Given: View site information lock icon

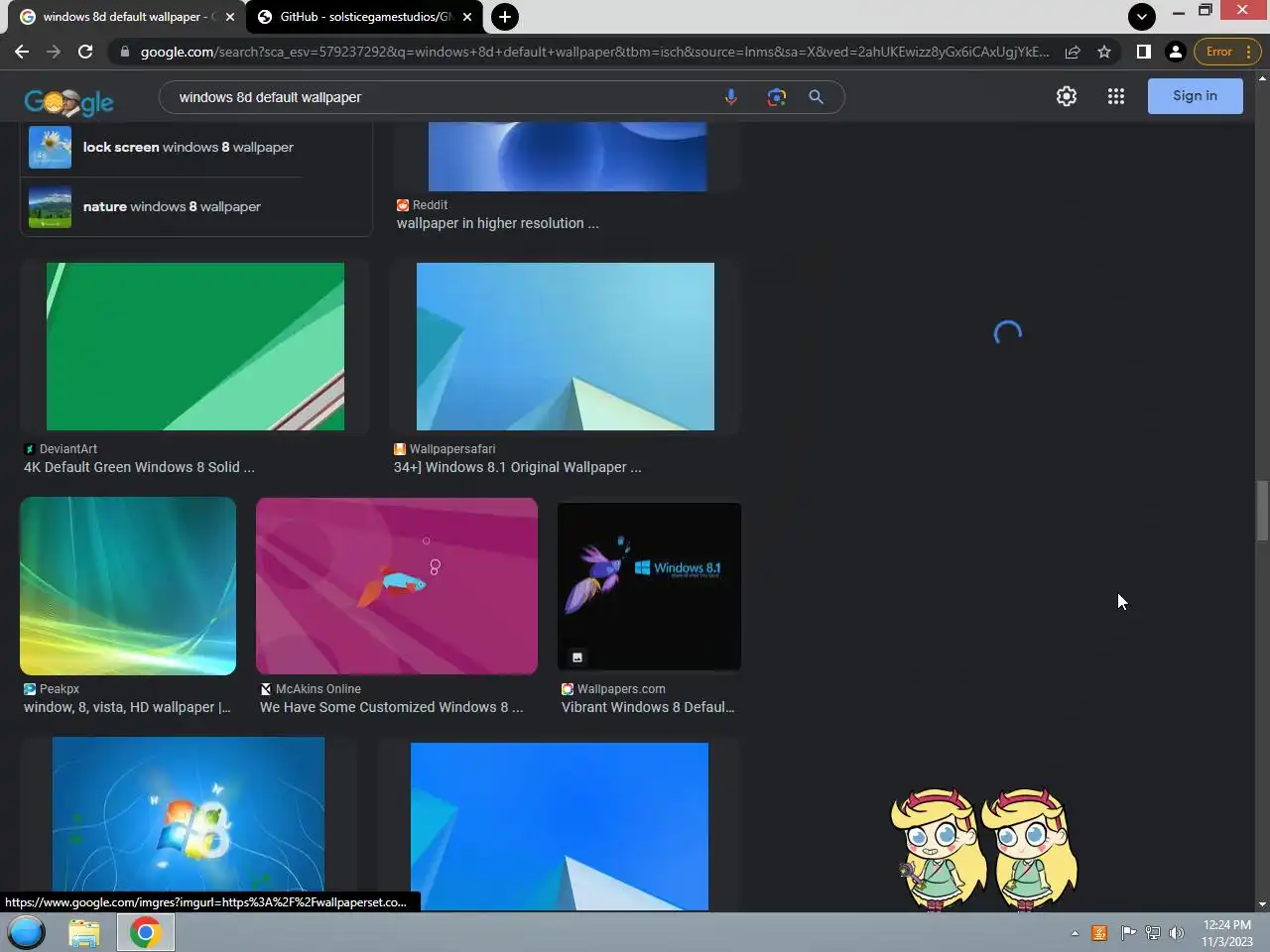Looking at the screenshot, I should pos(124,52).
